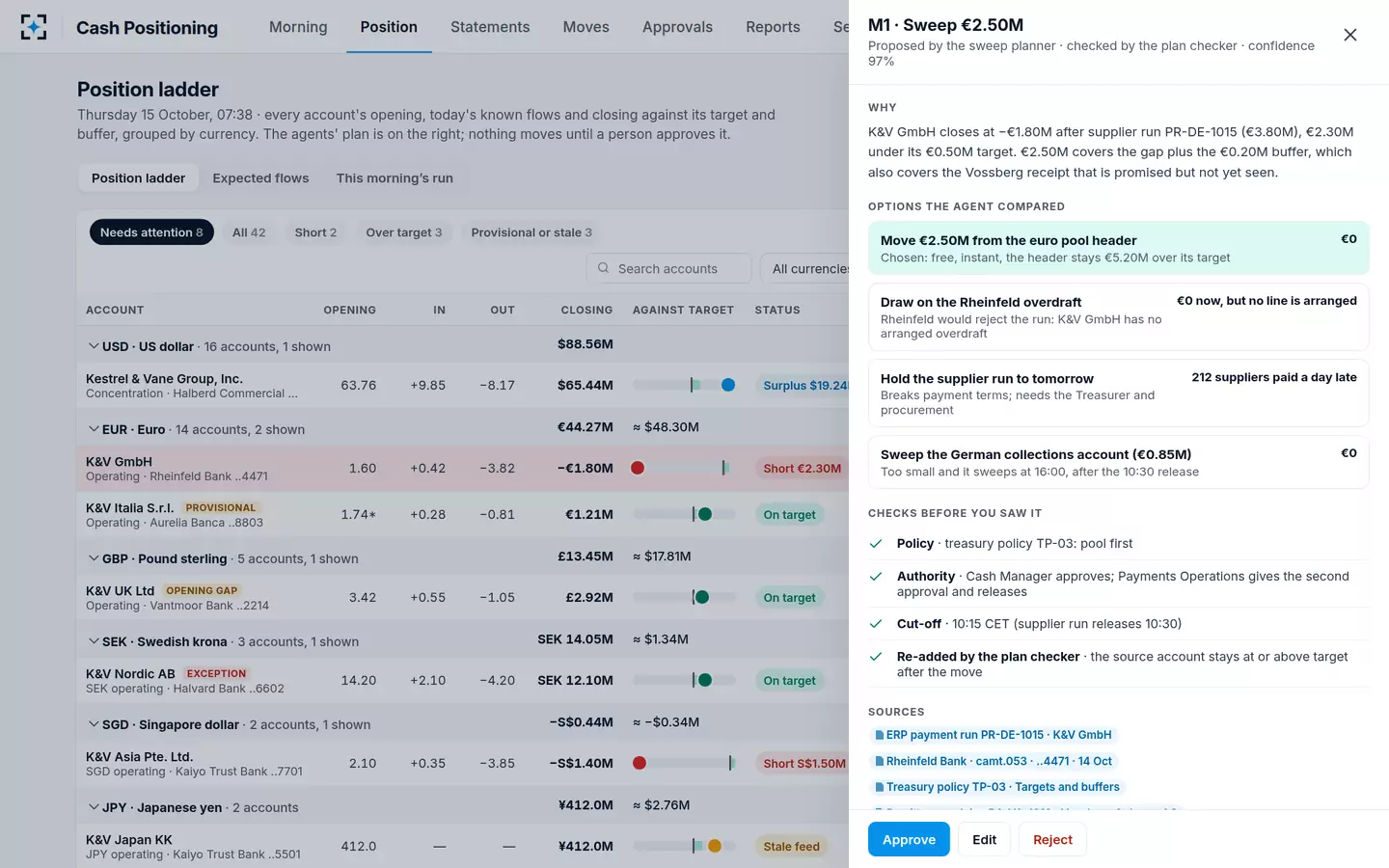Click the Search accounts field
Viewport: 1389px width, 868px height.
click(x=668, y=269)
